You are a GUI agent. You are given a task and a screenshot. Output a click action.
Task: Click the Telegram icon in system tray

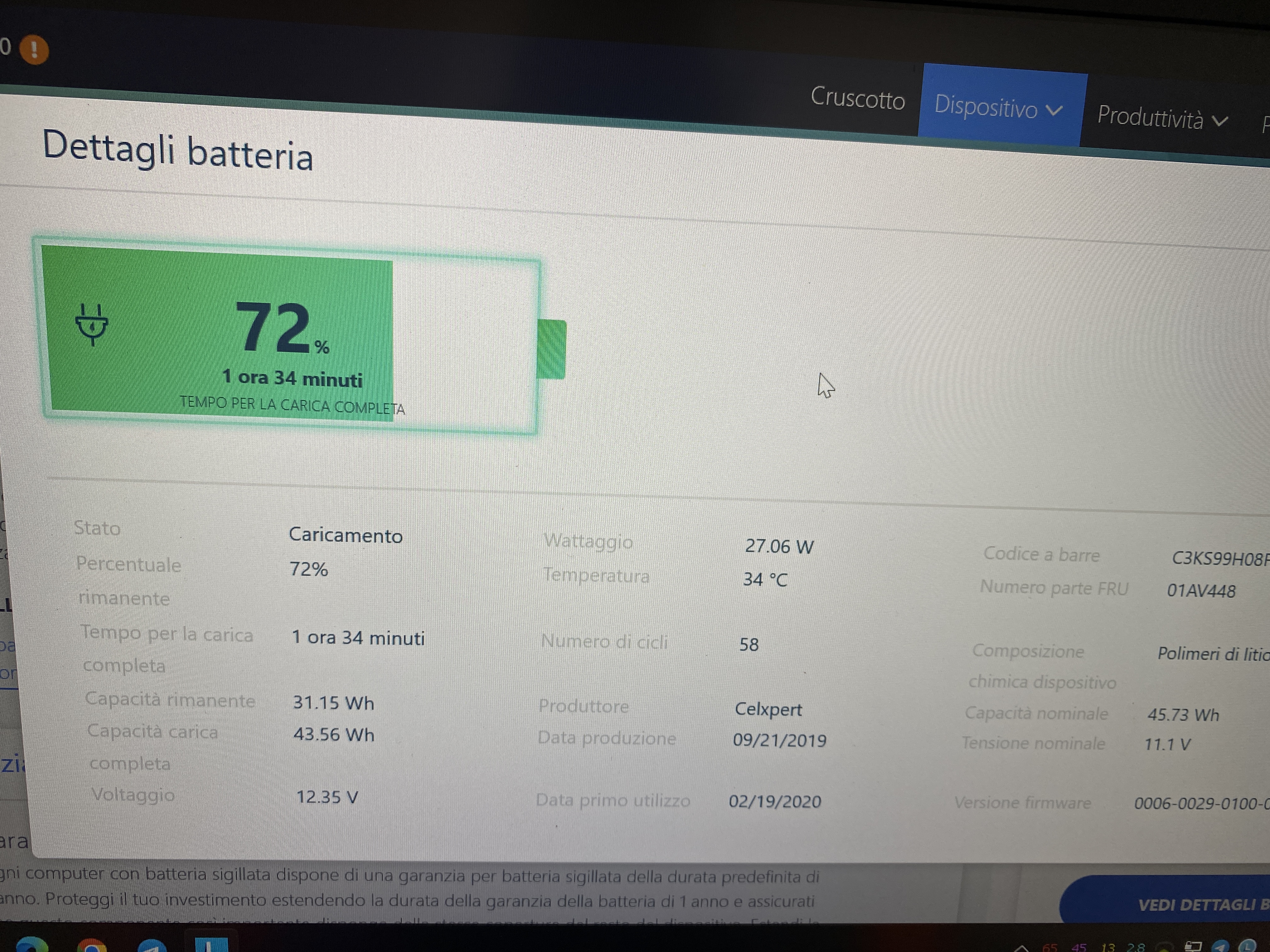[x=1220, y=946]
